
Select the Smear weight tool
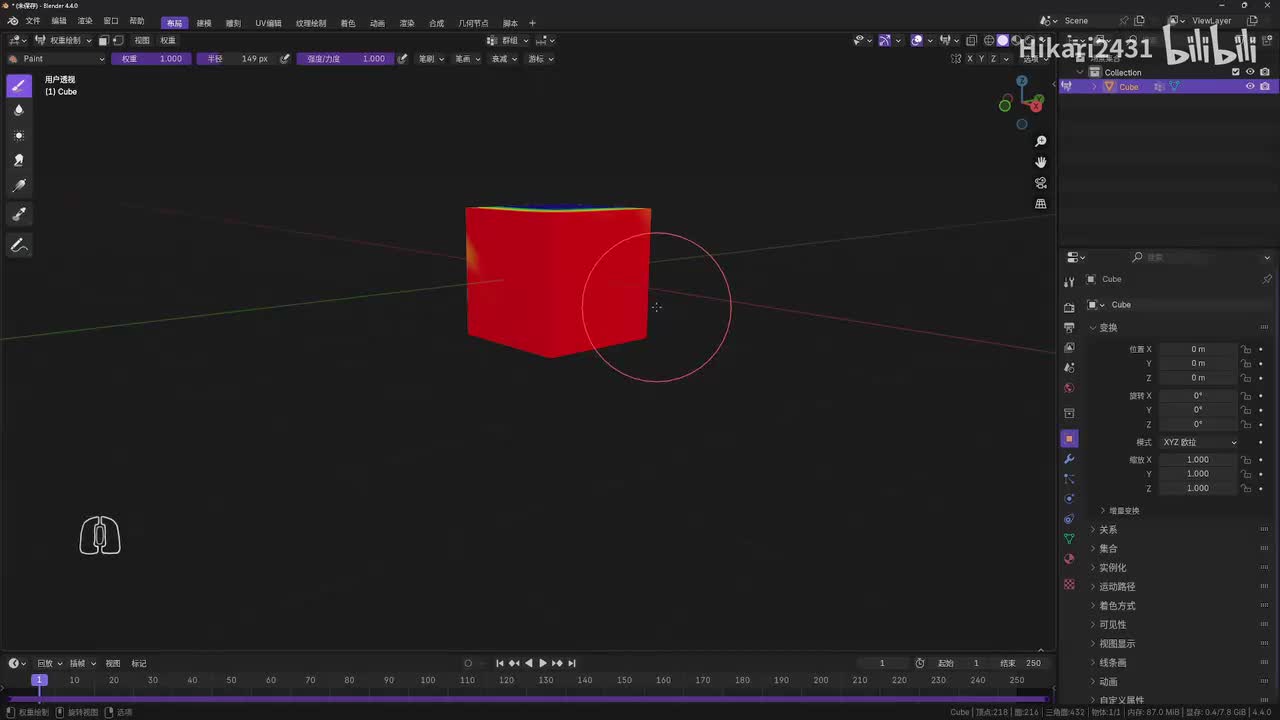(19, 161)
